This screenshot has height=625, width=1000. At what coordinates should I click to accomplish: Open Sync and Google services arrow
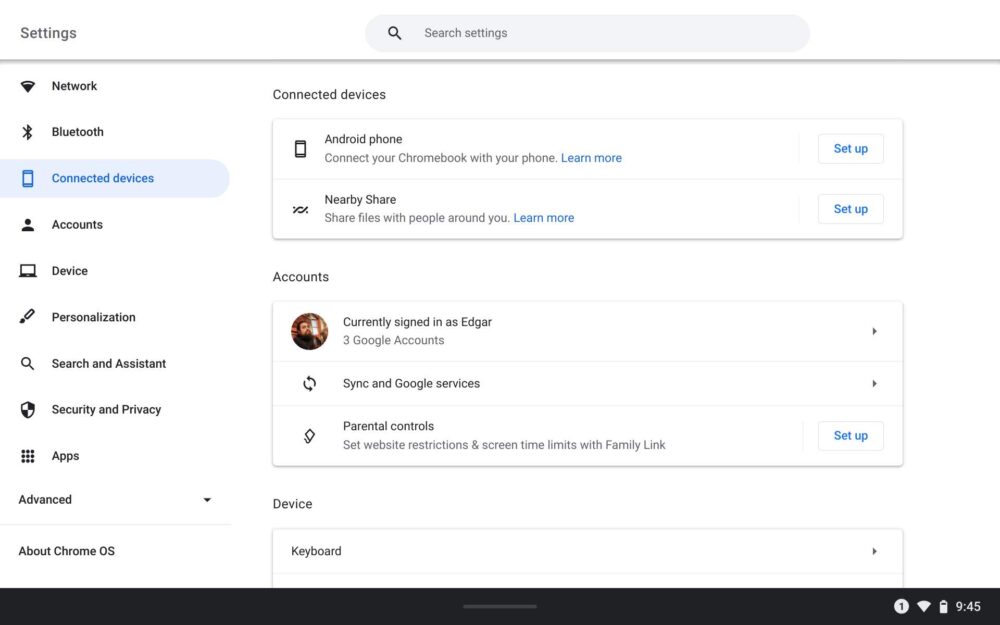click(x=874, y=384)
